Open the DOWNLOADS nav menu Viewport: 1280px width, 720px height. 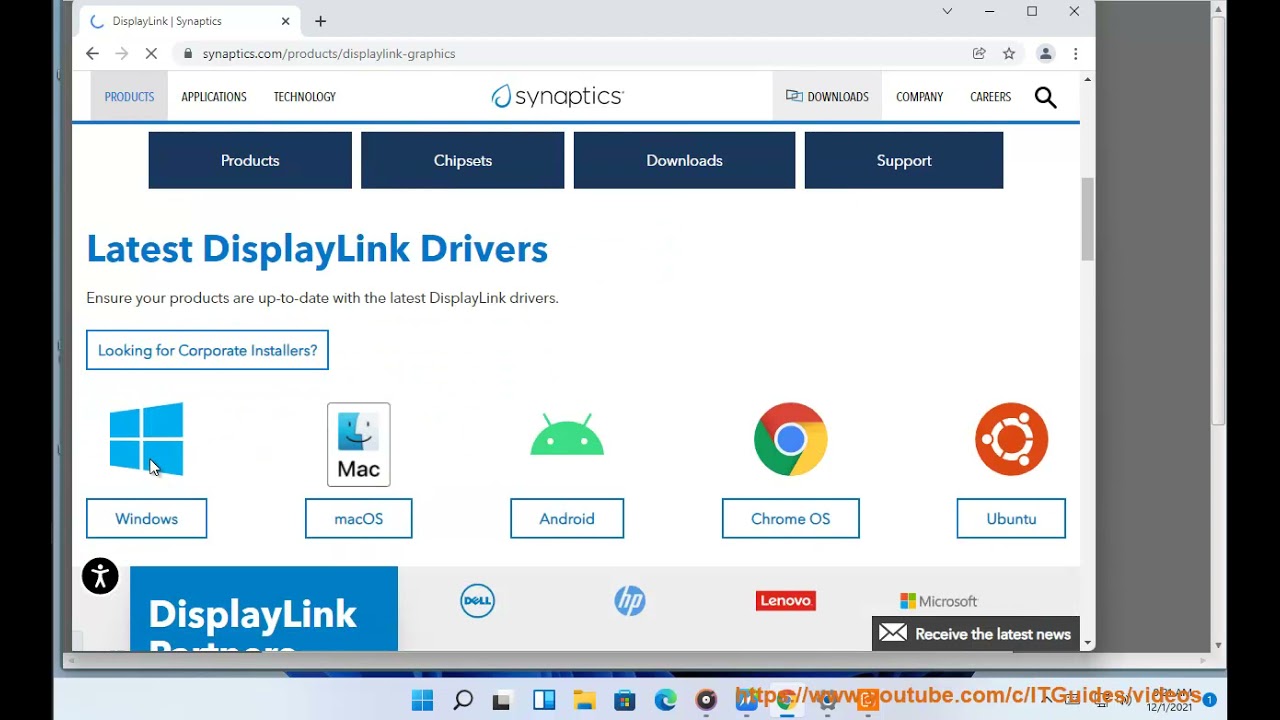(x=827, y=97)
